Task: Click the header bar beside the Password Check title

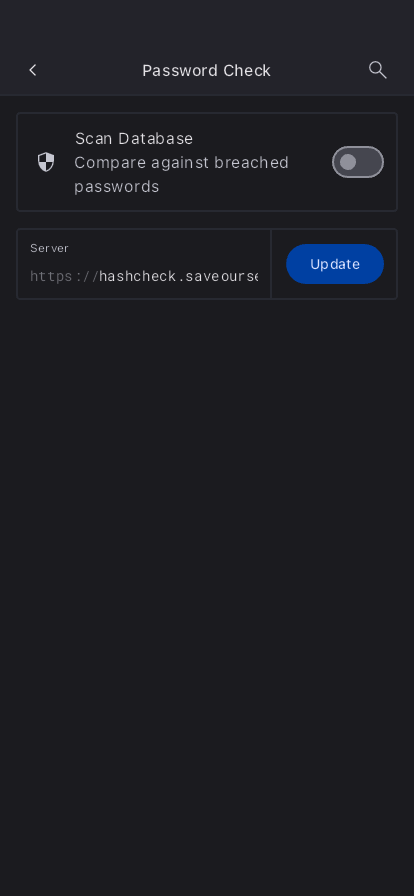Action: click(320, 70)
